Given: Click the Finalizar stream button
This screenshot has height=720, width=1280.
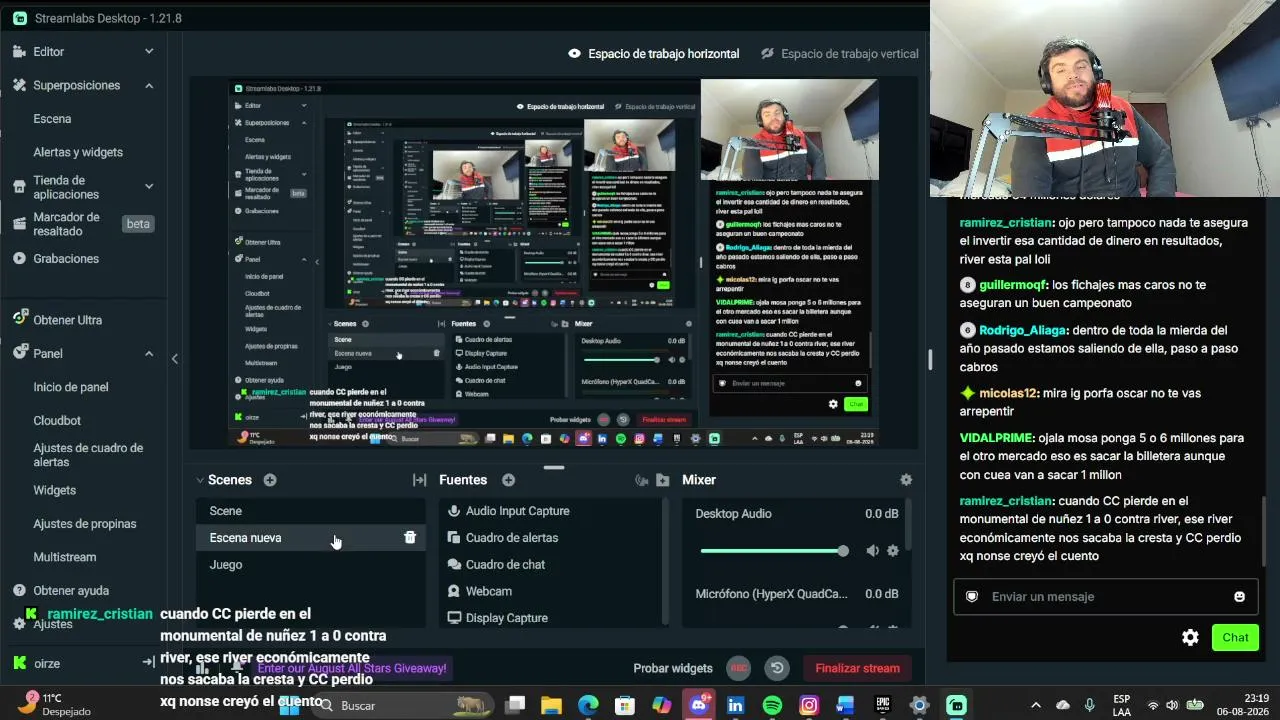Looking at the screenshot, I should coord(857,668).
